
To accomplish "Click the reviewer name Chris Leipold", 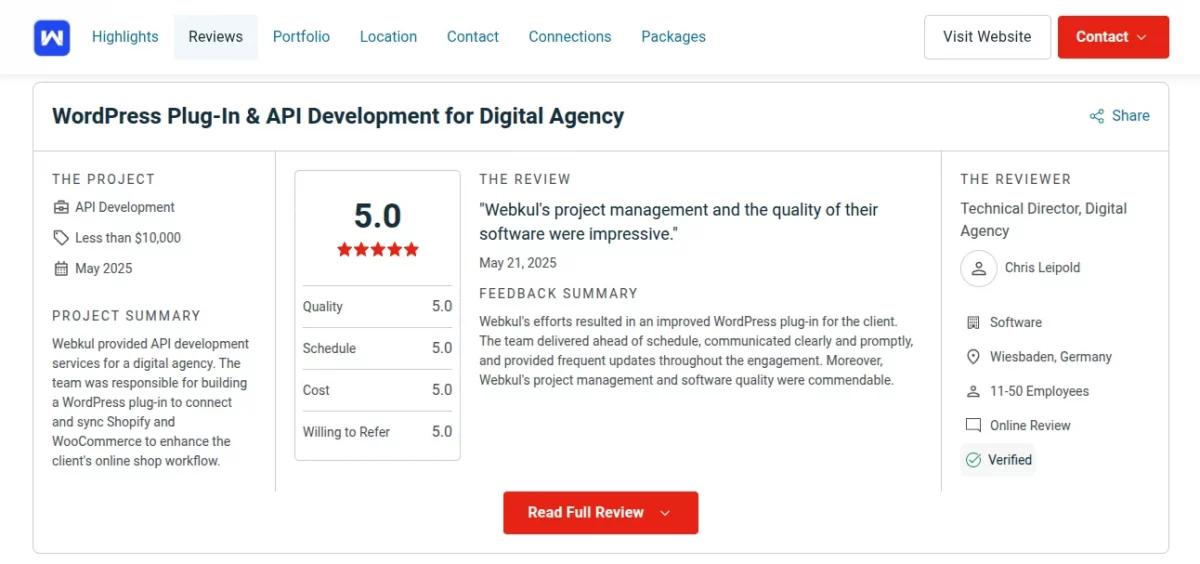I will [x=1043, y=268].
